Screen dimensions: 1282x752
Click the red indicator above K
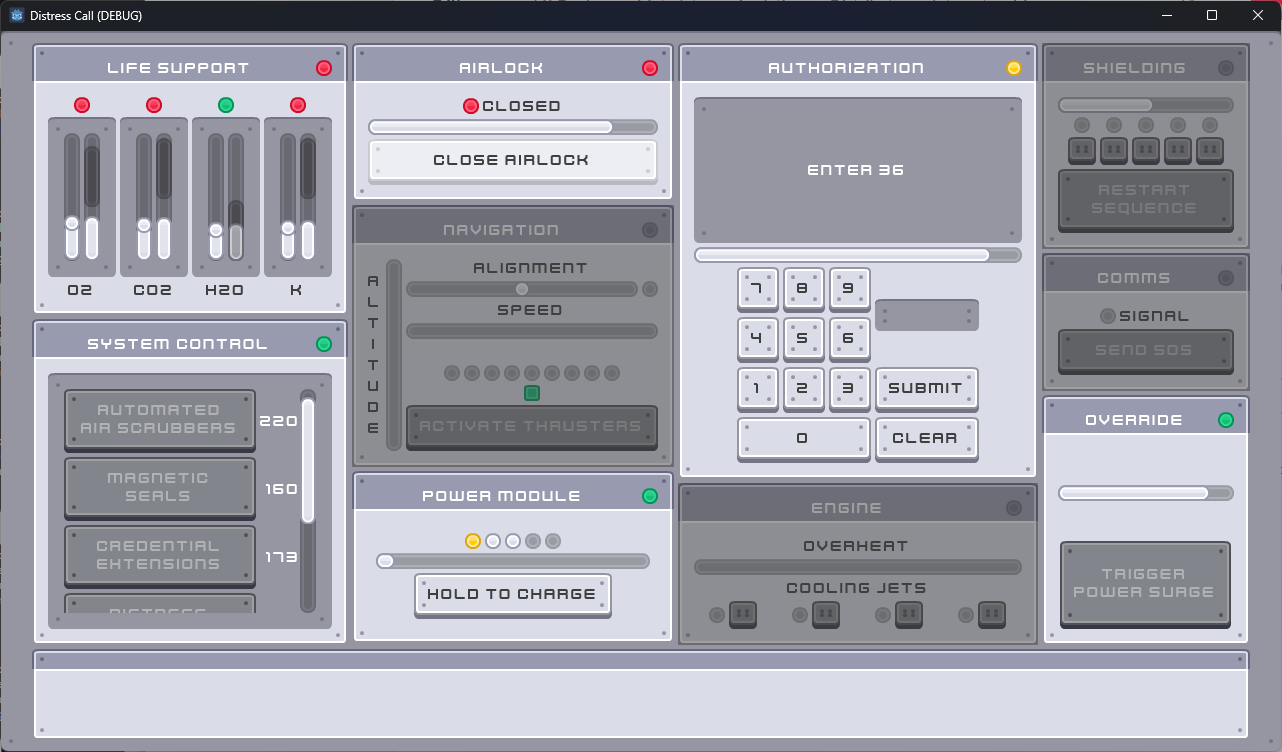click(298, 105)
